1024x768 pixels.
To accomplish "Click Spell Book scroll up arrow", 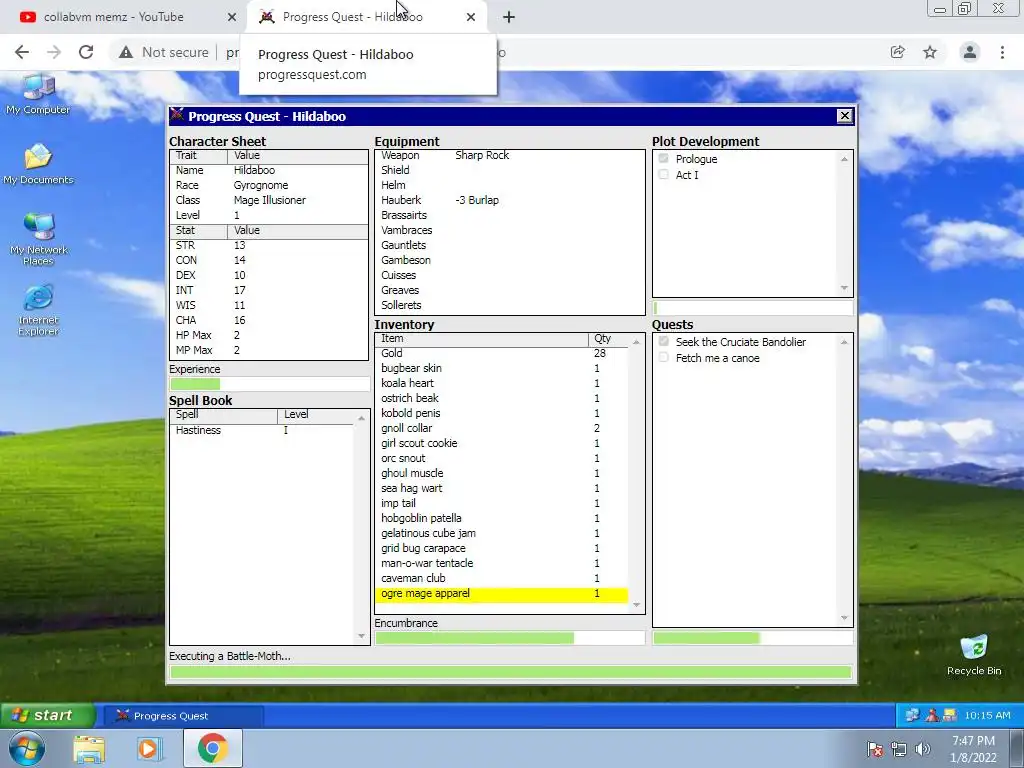I will 361,418.
